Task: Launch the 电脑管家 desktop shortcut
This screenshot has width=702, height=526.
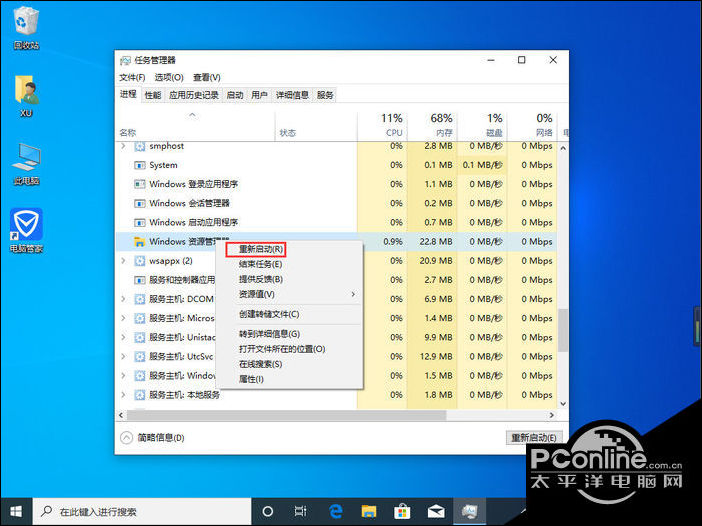Action: pos(26,231)
